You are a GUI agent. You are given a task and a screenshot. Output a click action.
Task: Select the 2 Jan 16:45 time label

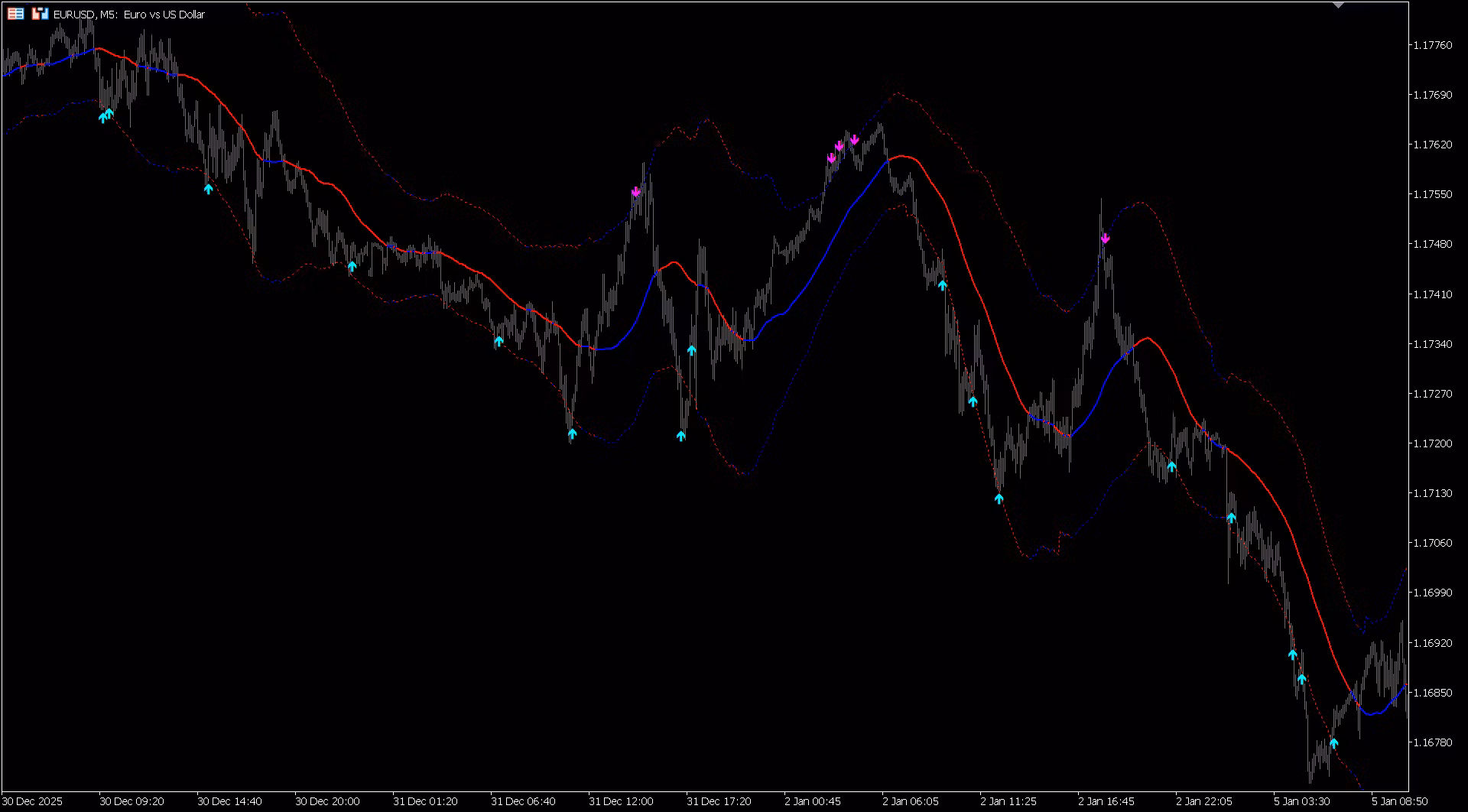click(x=1106, y=801)
